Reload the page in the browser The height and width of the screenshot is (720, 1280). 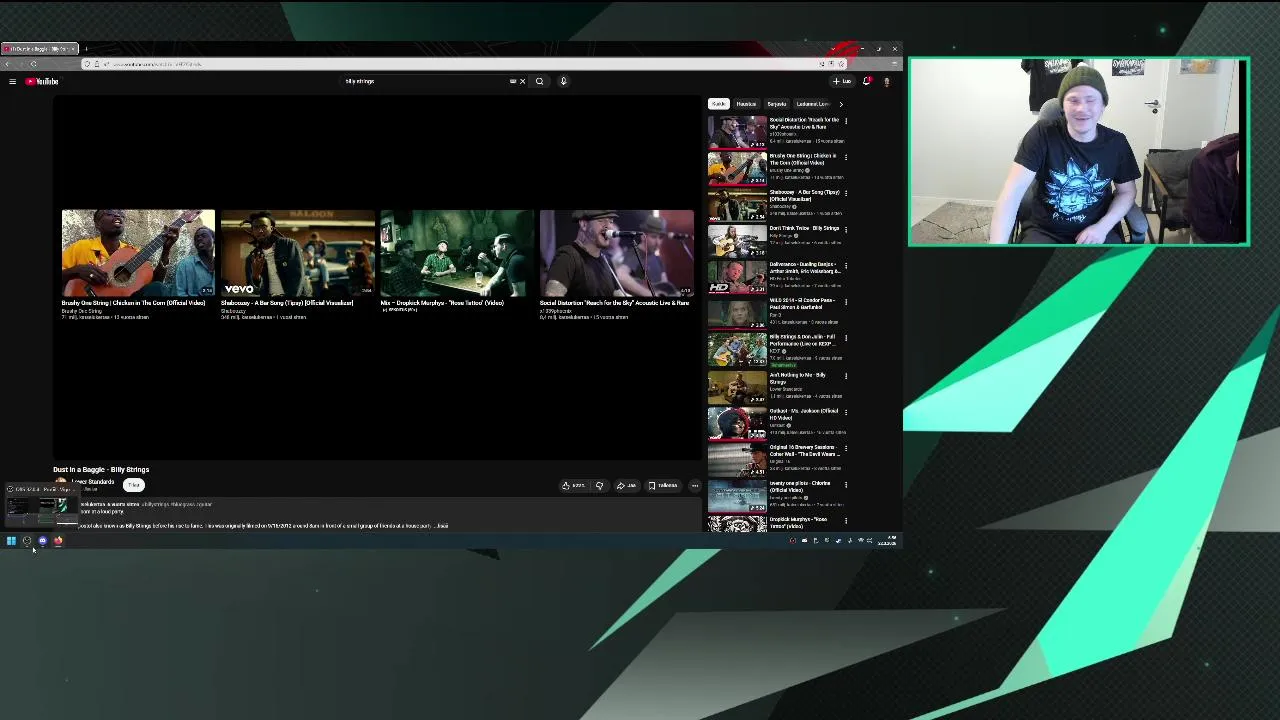33,64
